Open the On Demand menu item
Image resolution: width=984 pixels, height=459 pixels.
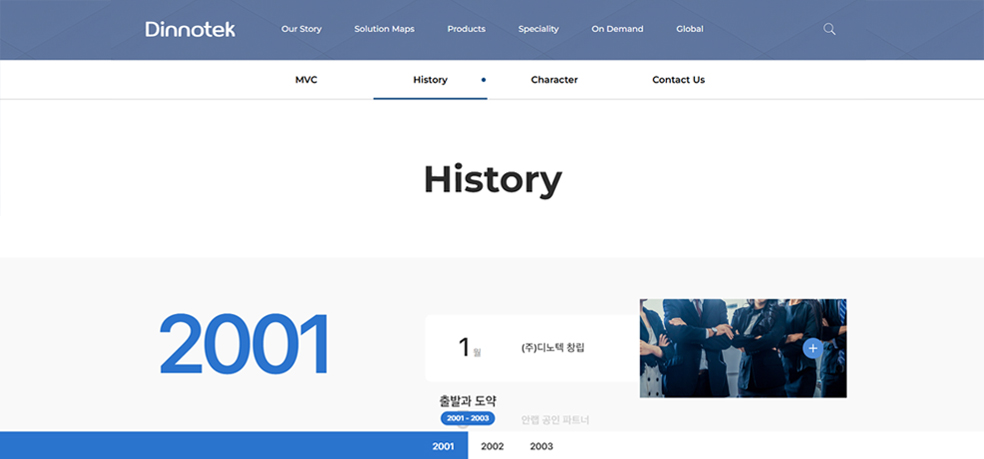coord(617,29)
